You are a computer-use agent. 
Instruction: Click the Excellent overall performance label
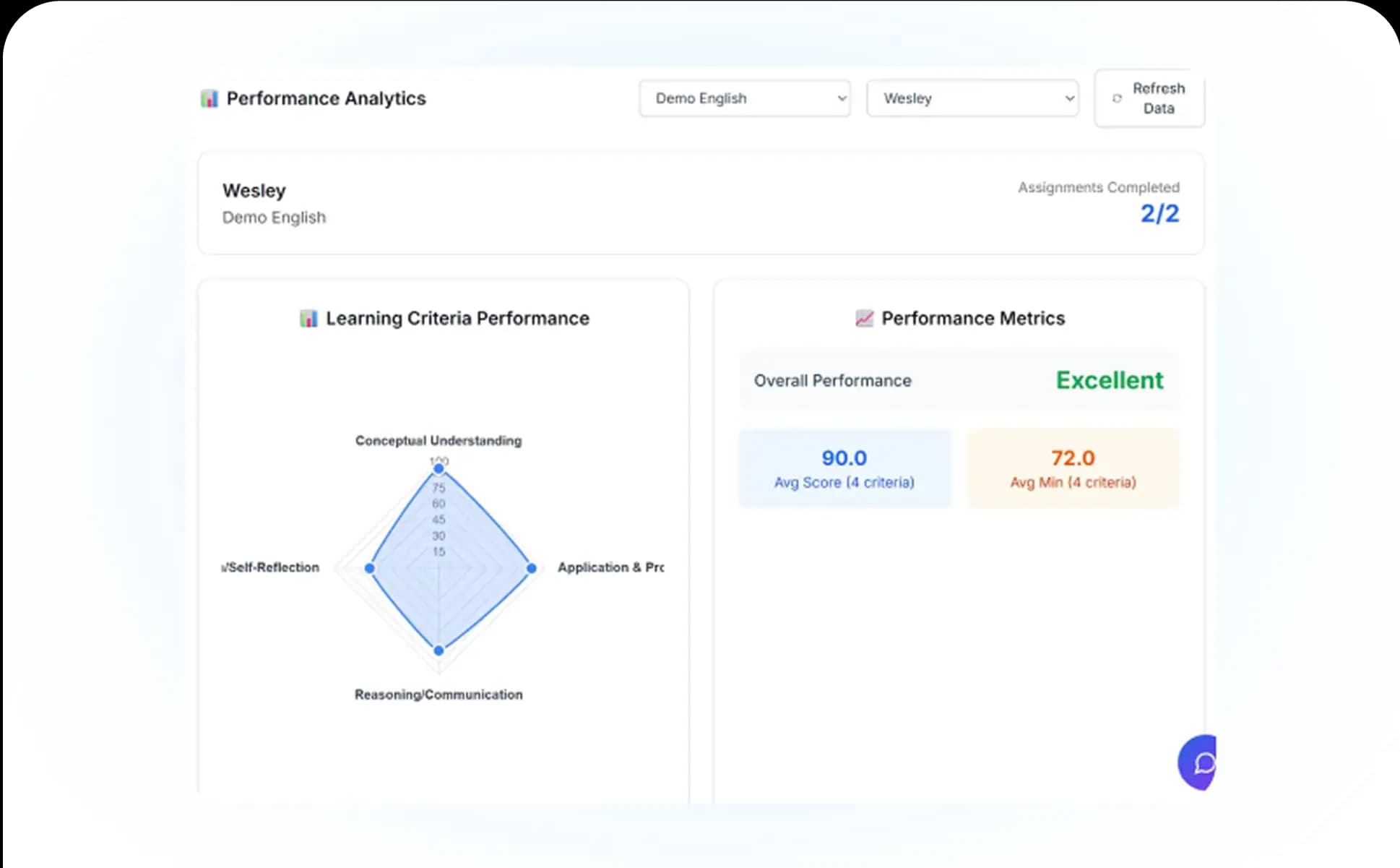[x=1109, y=380]
